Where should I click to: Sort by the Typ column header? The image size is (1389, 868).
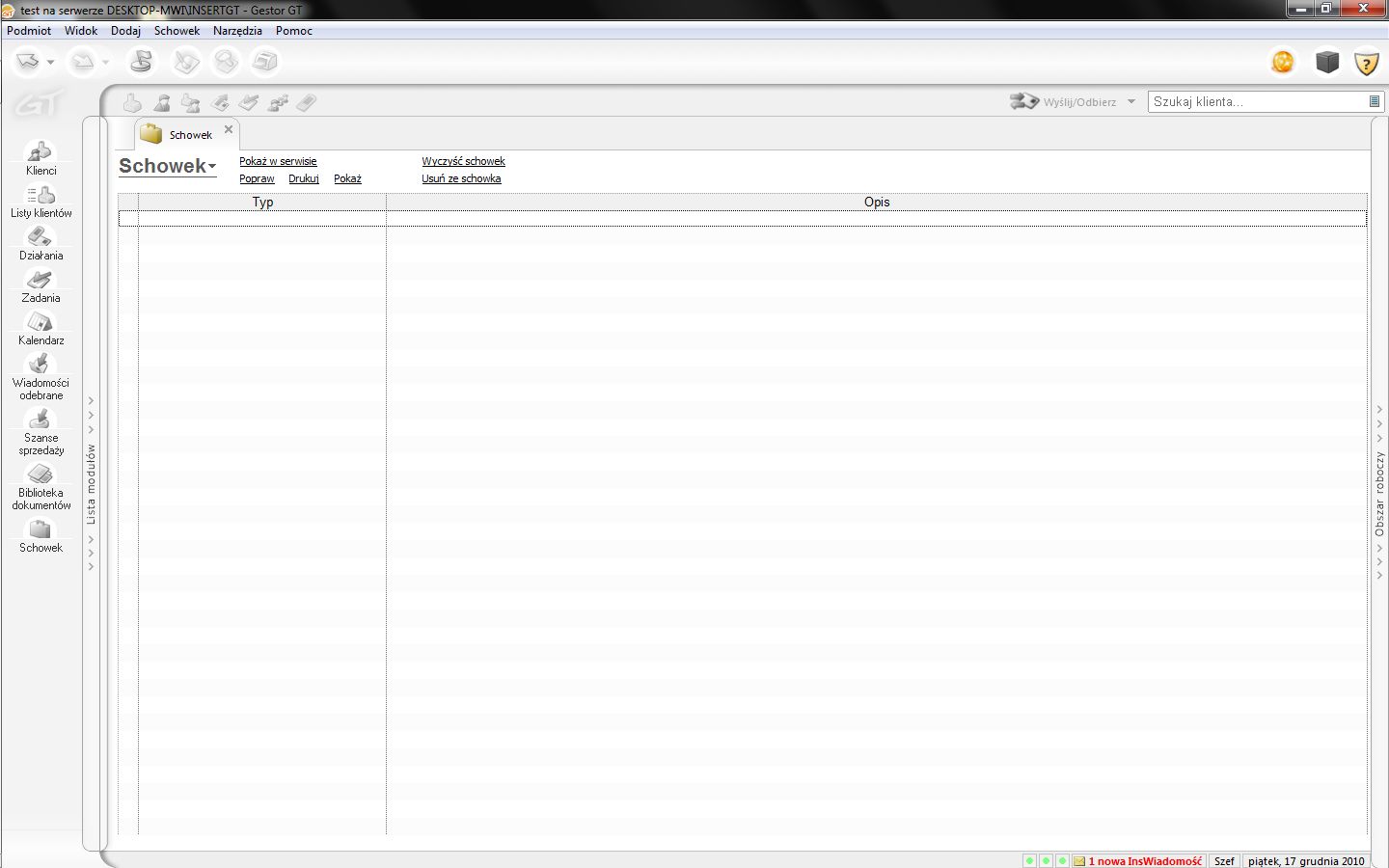tap(262, 202)
